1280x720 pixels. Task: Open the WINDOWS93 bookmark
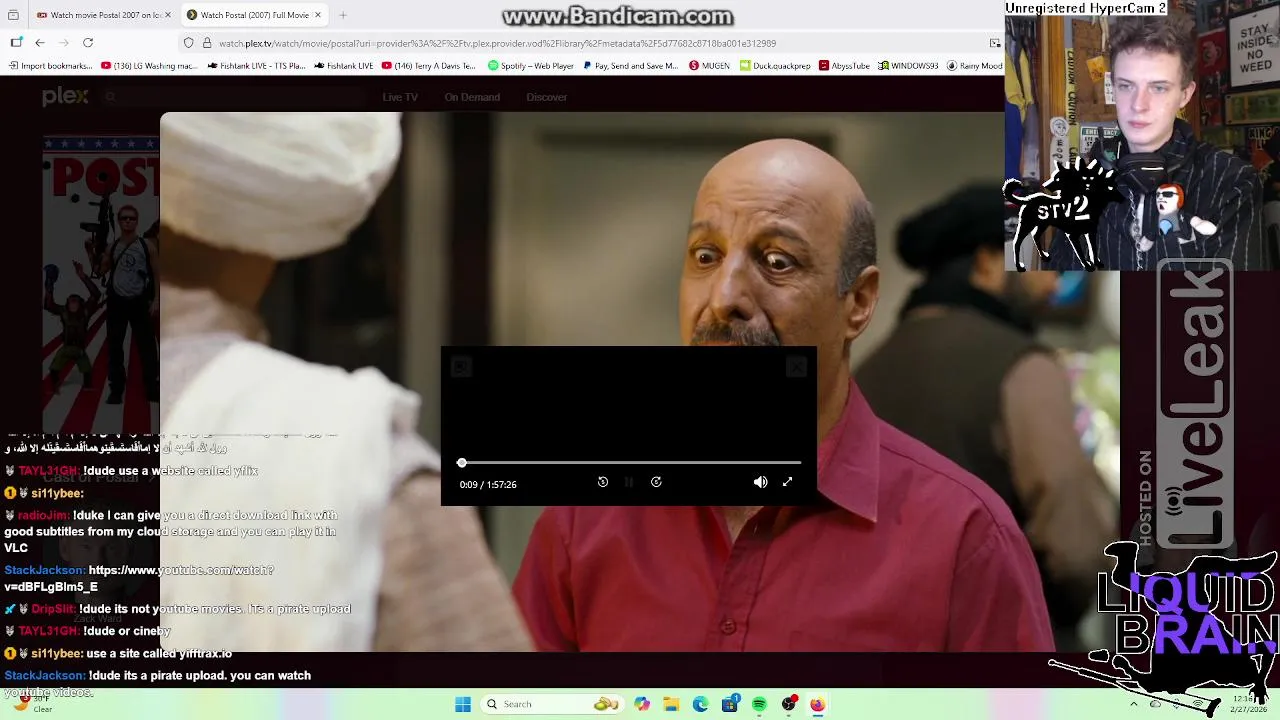tap(908, 66)
